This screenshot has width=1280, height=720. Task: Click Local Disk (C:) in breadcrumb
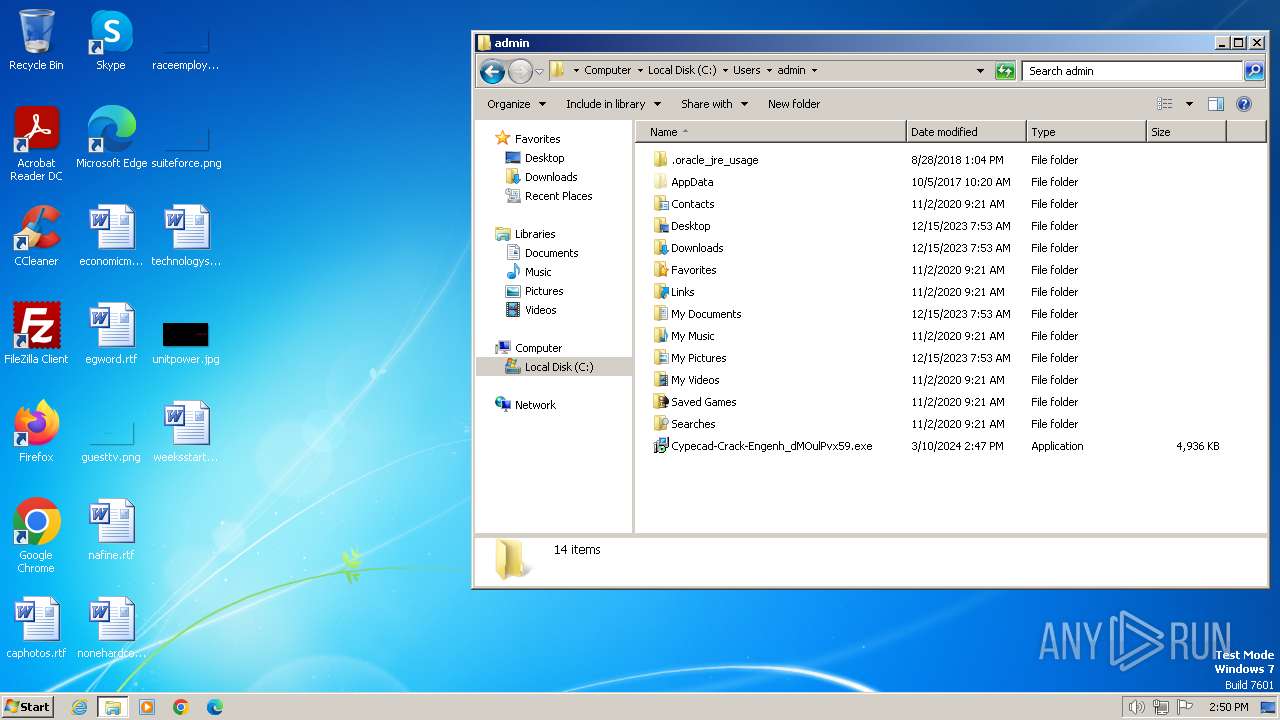pyautogui.click(x=682, y=71)
